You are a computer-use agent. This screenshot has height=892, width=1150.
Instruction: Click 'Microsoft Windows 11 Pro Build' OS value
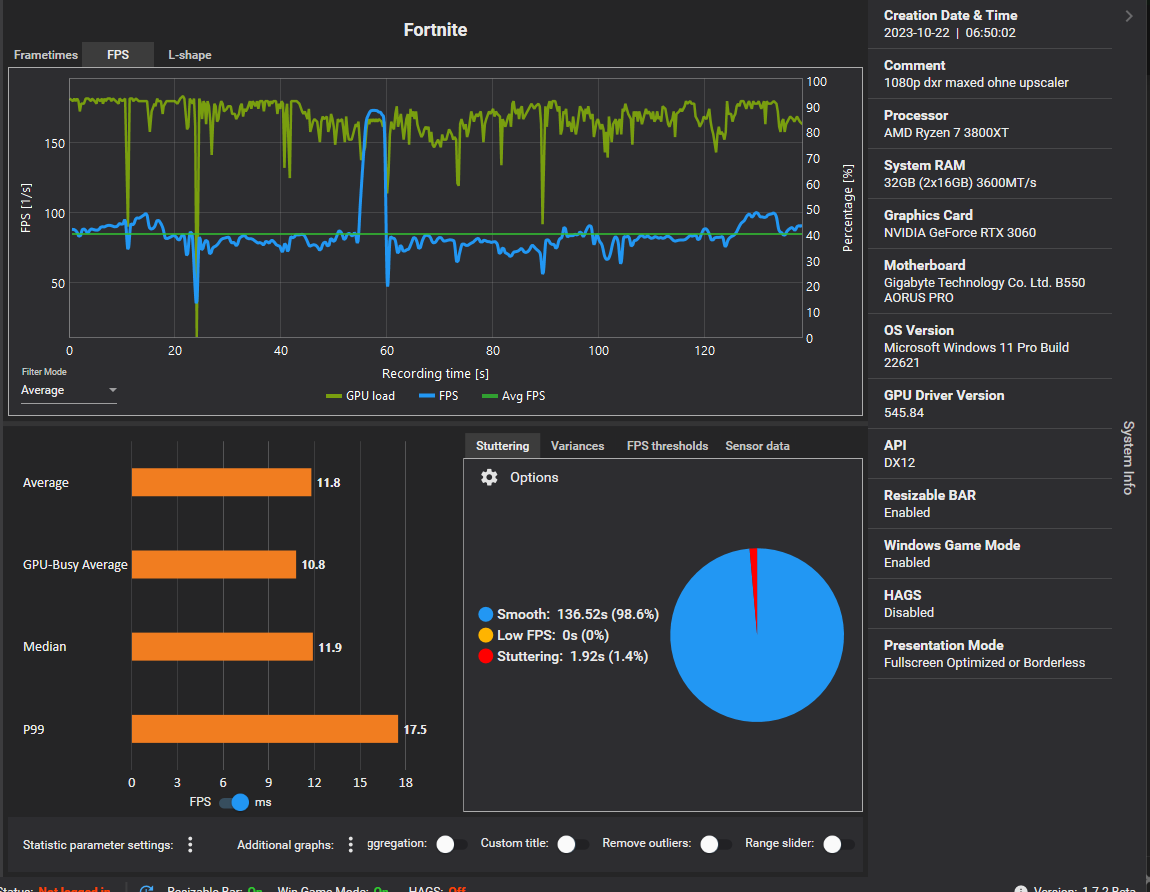[x=975, y=348]
